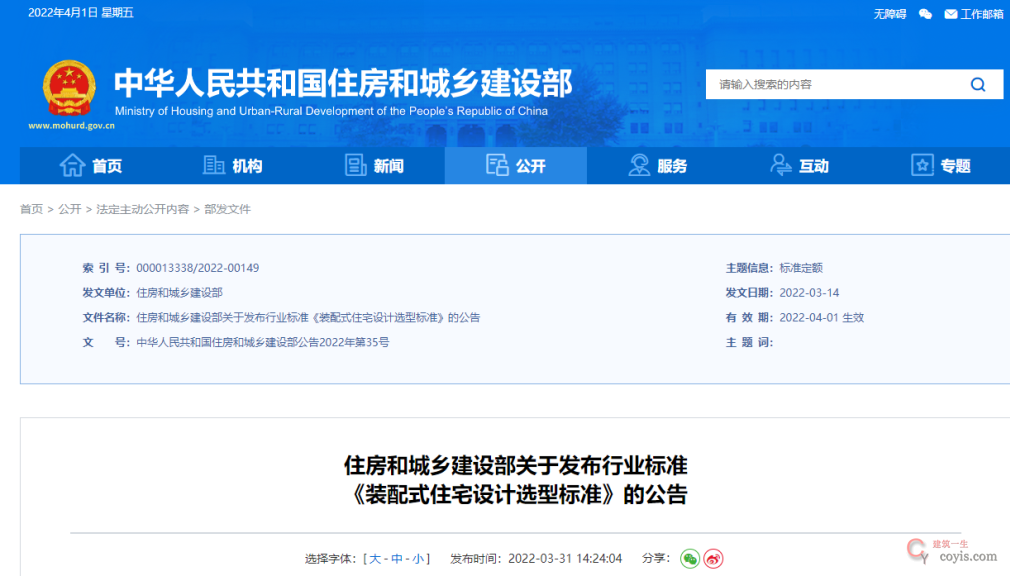Click the star icon beside 专题

tap(922, 165)
